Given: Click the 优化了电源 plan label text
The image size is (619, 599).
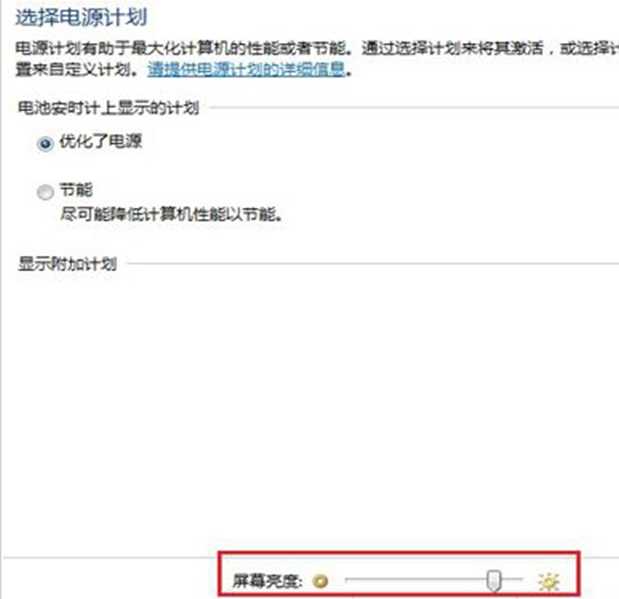Looking at the screenshot, I should click(100, 141).
